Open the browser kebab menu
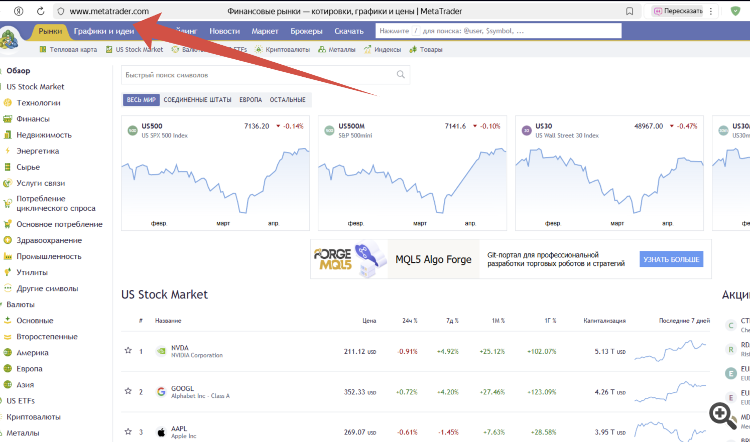Screen dimensions: 750x442 coord(711,11)
